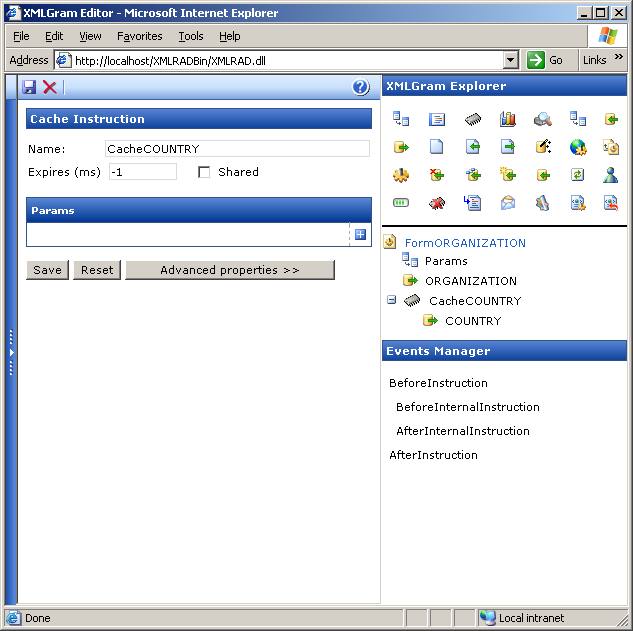Click the open envelope mail icon

click(507, 203)
